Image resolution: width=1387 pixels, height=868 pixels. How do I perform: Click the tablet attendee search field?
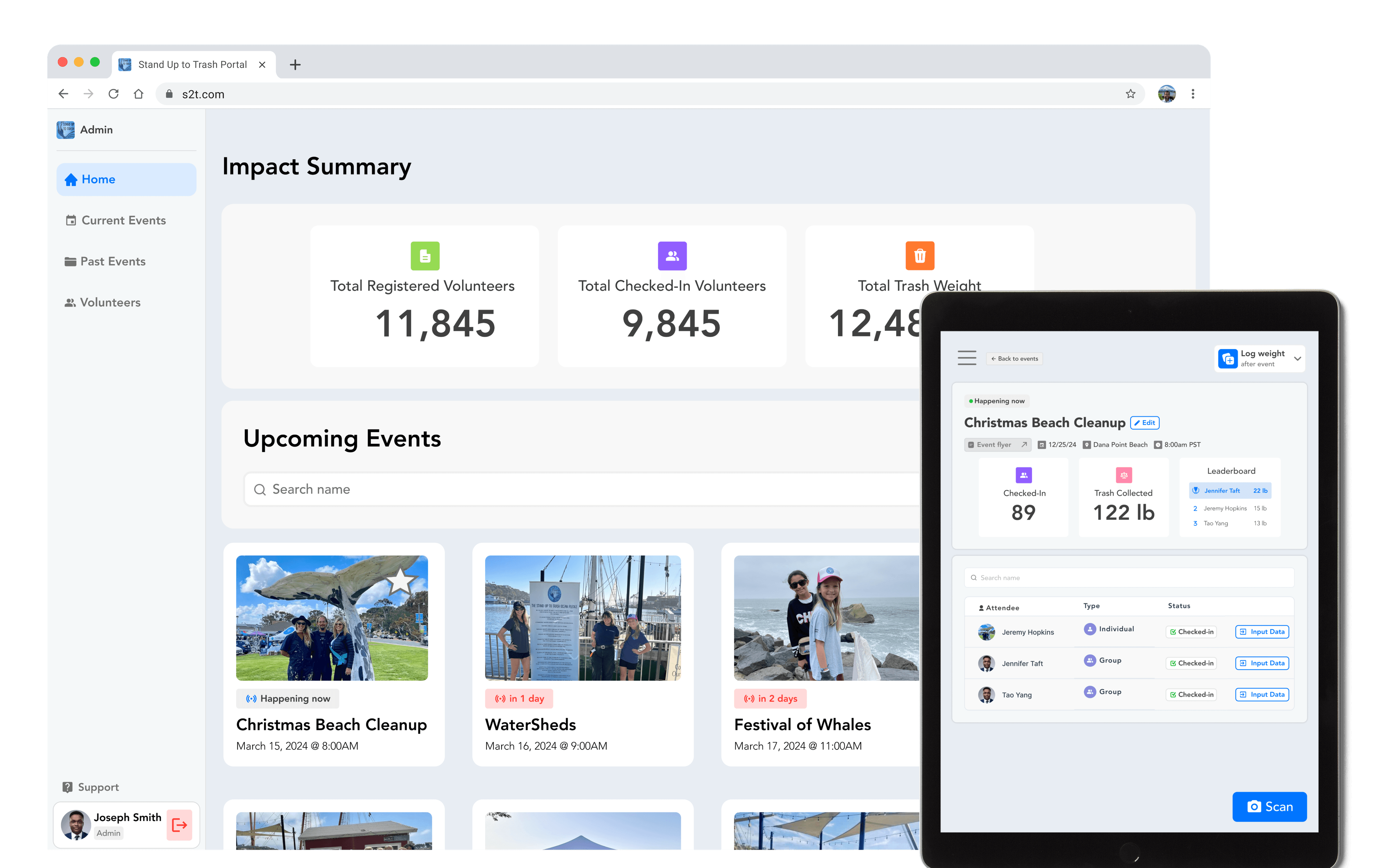click(x=1129, y=578)
